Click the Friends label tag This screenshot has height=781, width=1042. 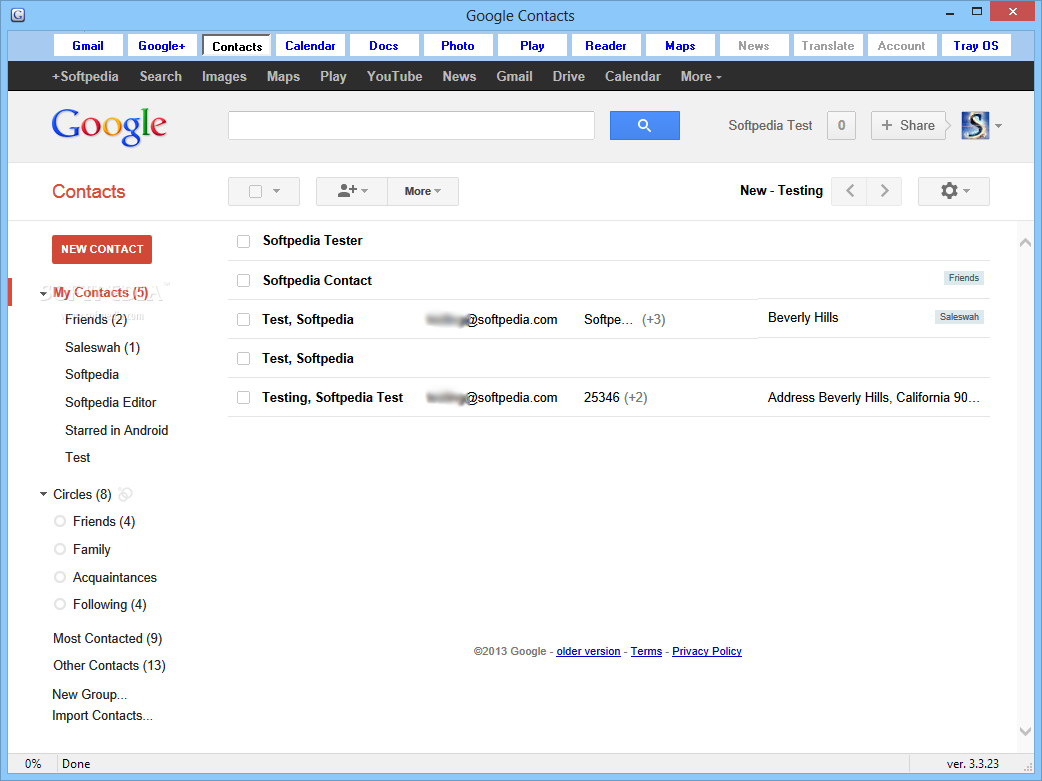click(x=964, y=278)
